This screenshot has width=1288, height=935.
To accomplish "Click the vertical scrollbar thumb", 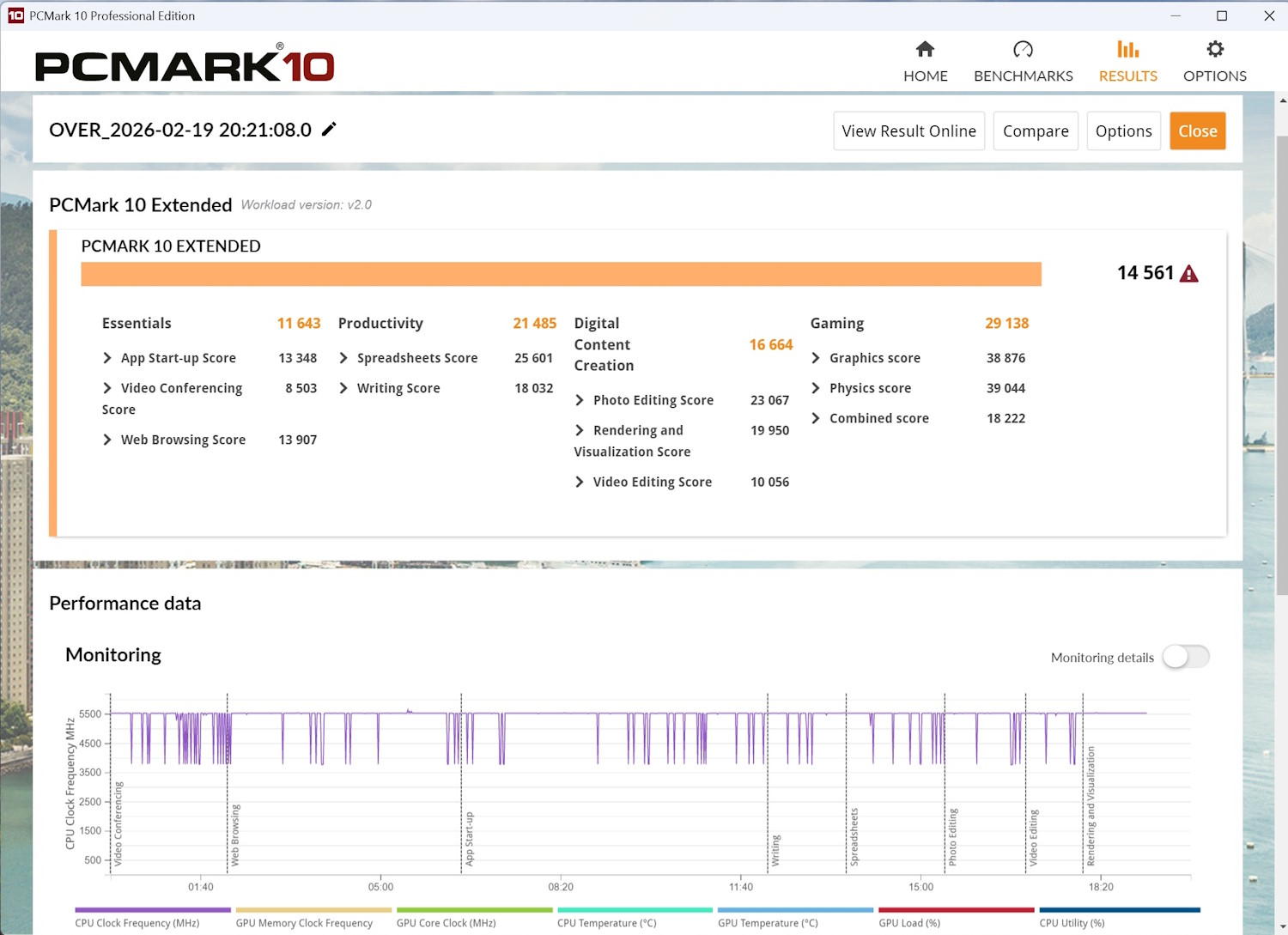I will click(1281, 361).
